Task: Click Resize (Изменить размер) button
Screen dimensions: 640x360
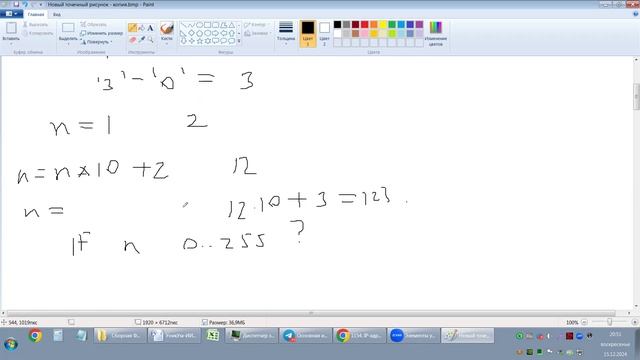Action: pyautogui.click(x=101, y=33)
